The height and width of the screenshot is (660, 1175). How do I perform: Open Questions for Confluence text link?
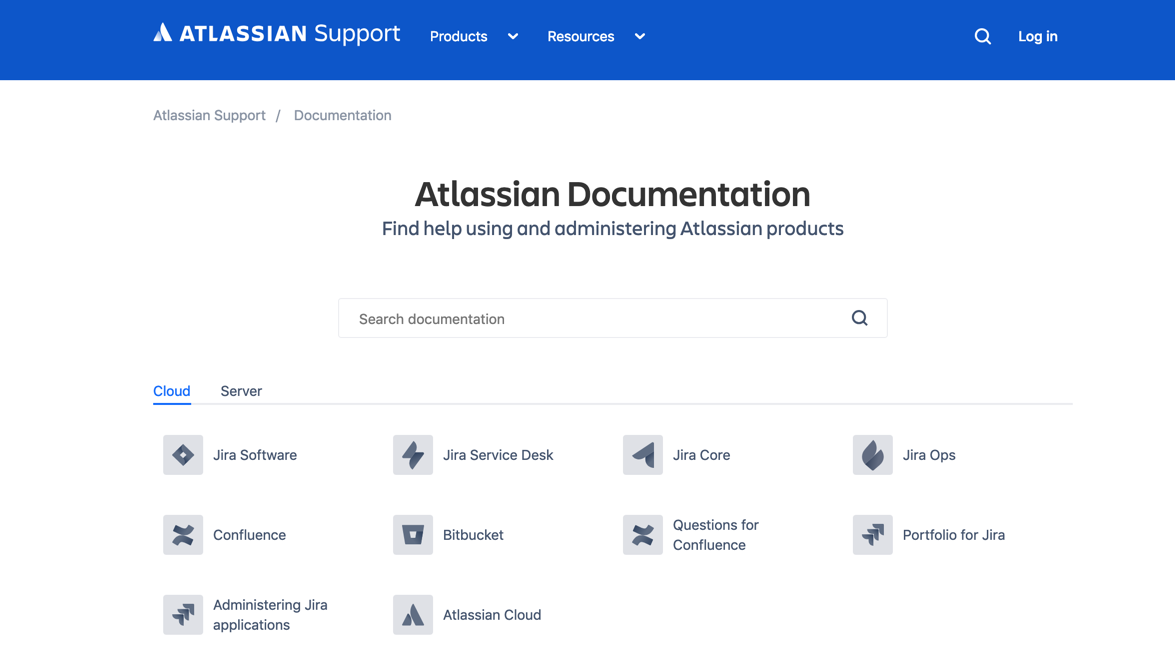(x=716, y=535)
